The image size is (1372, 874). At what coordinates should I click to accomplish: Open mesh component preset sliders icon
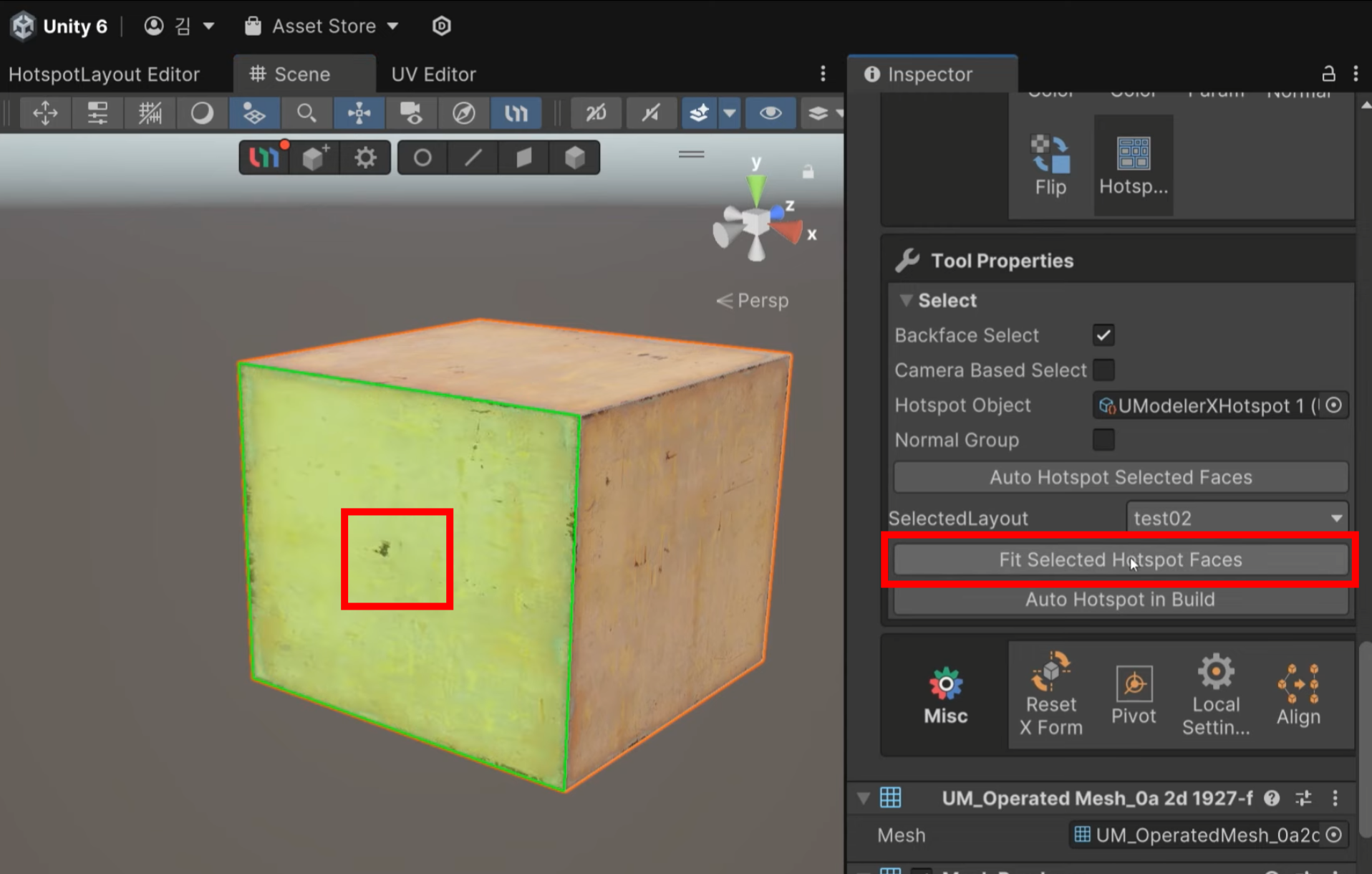point(1304,798)
